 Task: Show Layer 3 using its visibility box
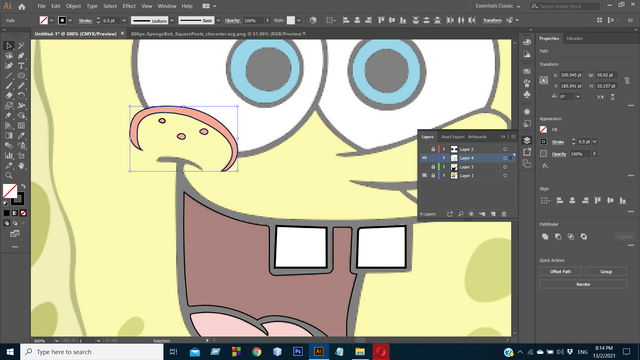tap(424, 167)
